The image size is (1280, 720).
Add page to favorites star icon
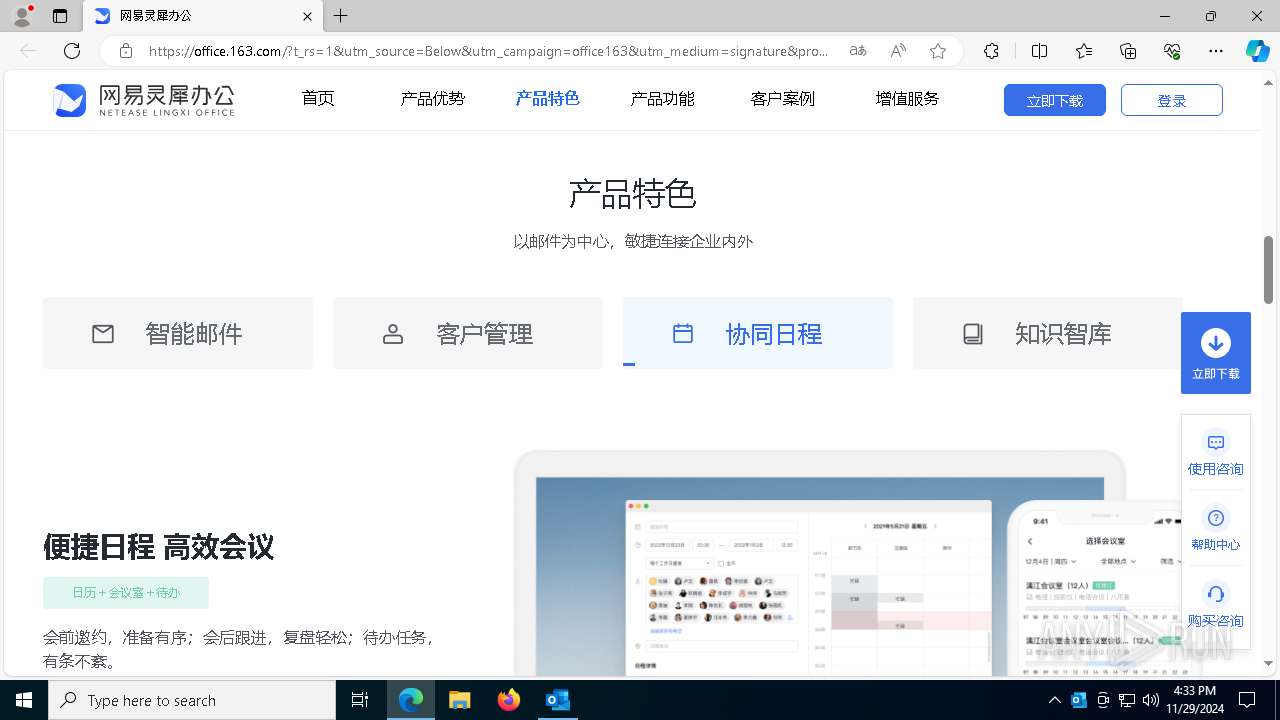pos(938,51)
